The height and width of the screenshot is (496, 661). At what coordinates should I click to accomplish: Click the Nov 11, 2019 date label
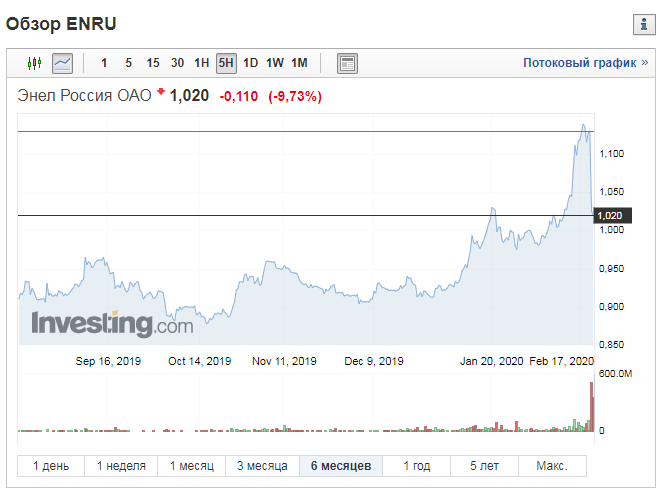(284, 361)
